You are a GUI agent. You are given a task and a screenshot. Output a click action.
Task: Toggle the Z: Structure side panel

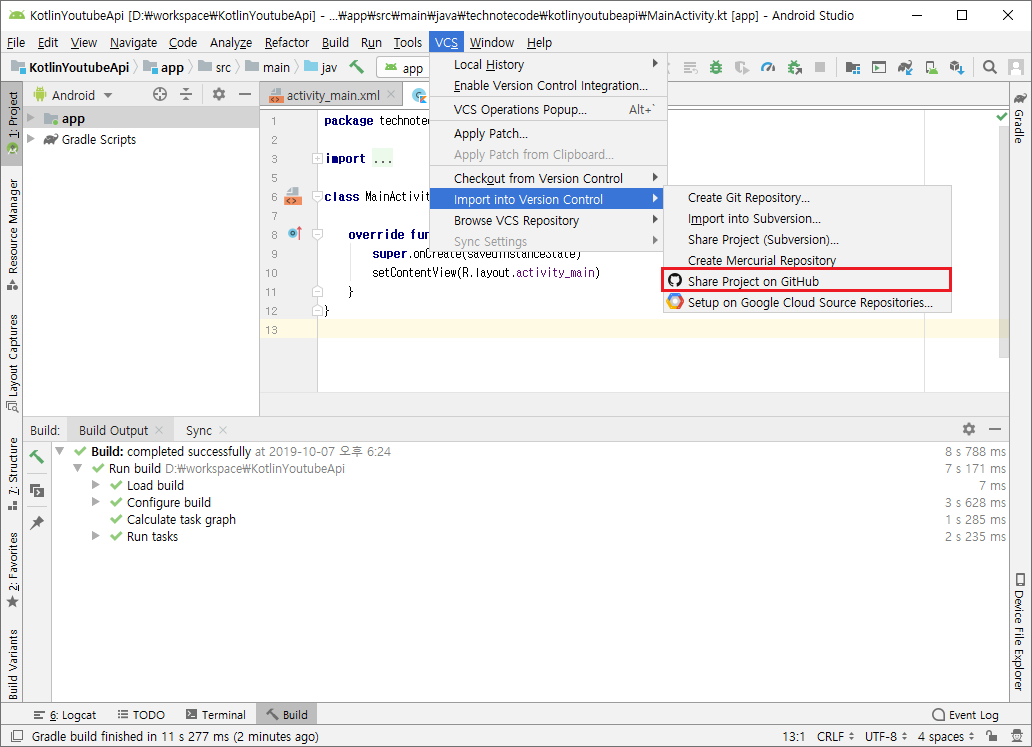[13, 474]
